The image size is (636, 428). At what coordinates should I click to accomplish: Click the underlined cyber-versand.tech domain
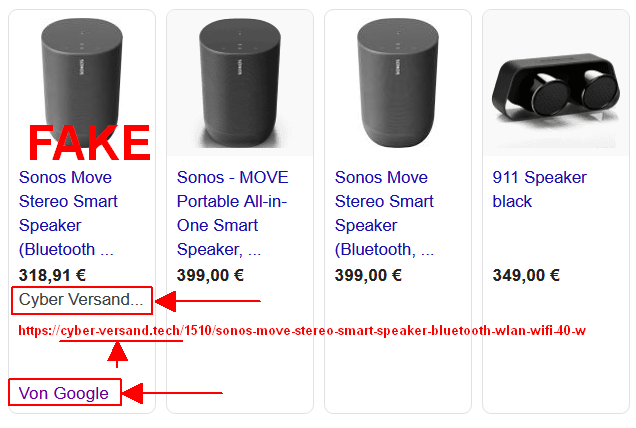(x=121, y=331)
